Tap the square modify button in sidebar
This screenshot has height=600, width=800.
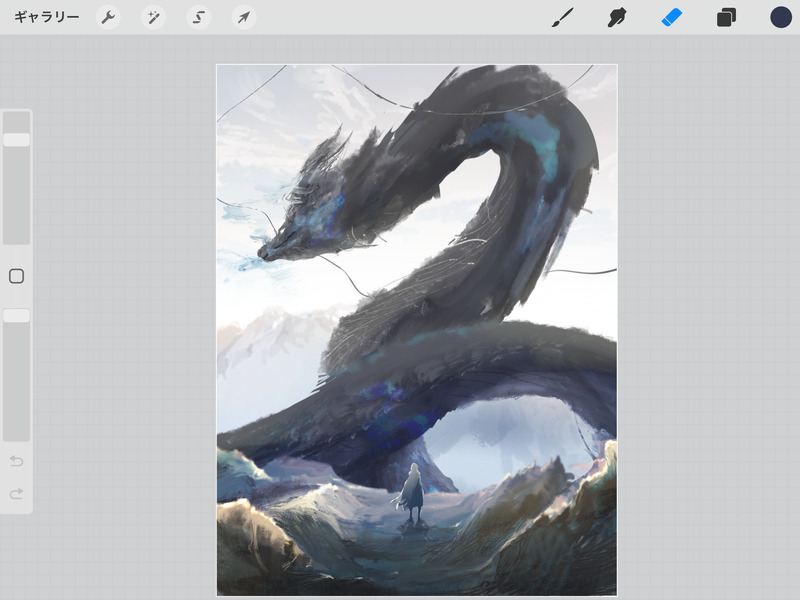pos(16,276)
